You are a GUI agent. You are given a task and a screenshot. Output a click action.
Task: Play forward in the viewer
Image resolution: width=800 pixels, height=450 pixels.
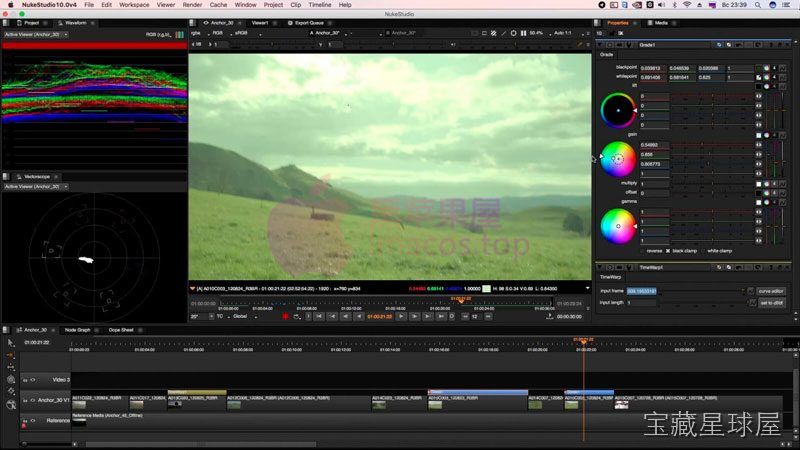[402, 316]
